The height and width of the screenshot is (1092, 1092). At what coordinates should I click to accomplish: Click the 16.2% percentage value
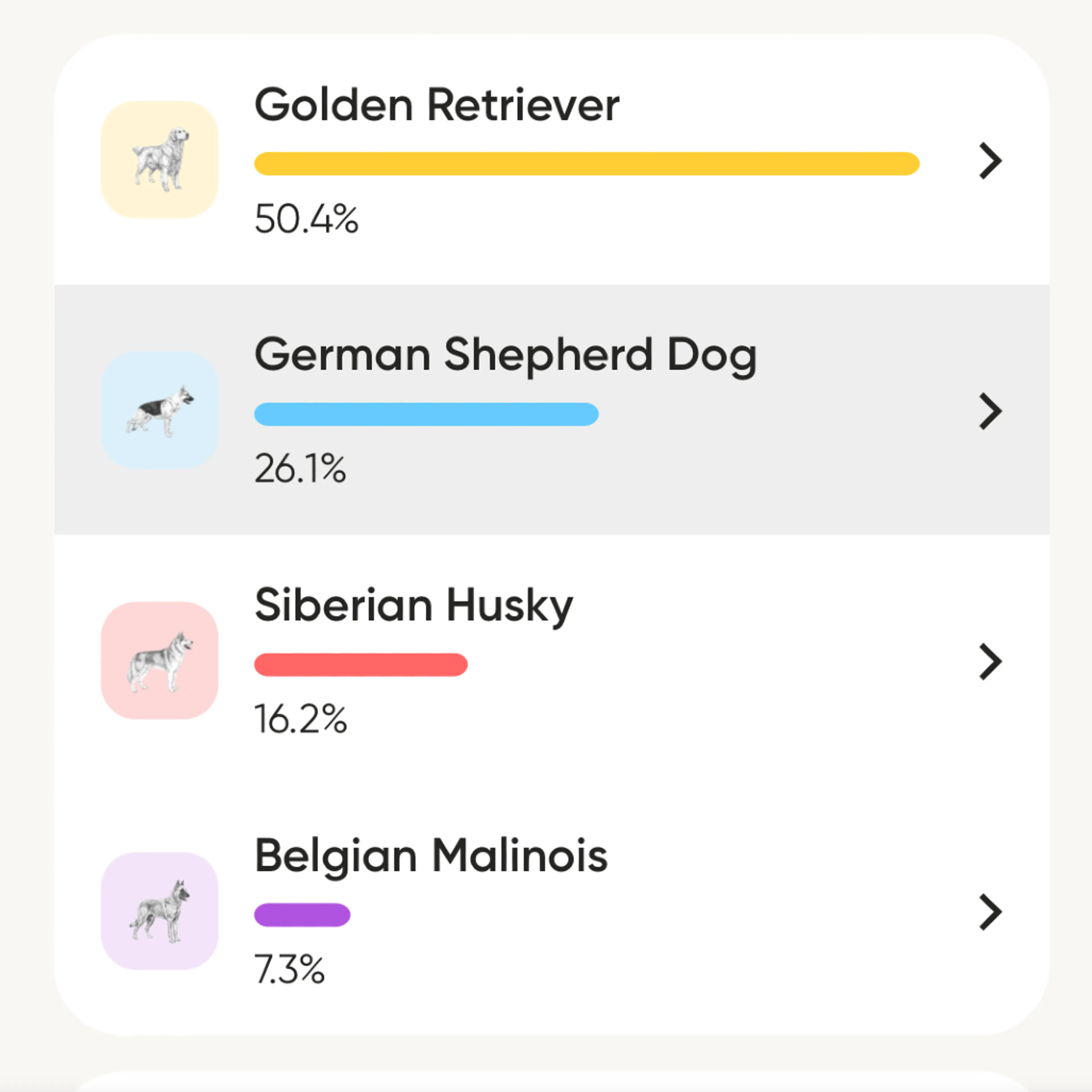[x=301, y=719]
